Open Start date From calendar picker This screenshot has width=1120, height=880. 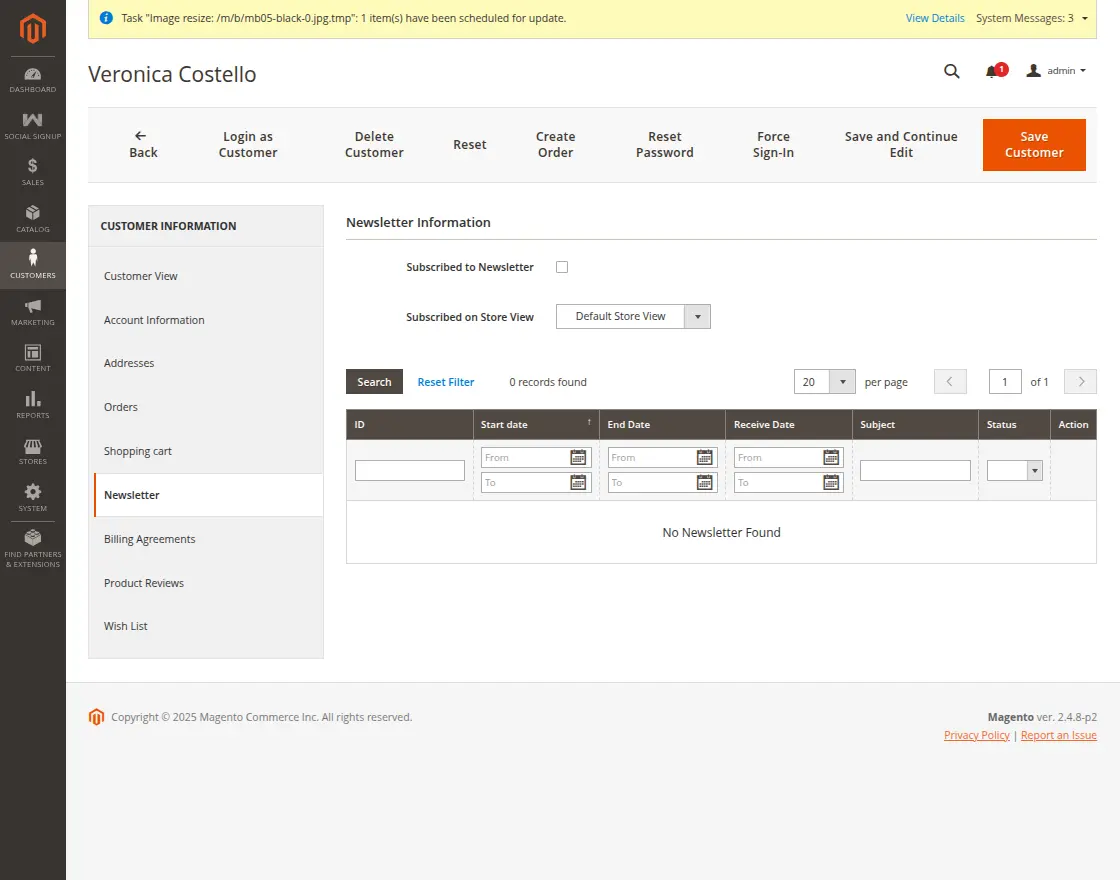tap(578, 458)
